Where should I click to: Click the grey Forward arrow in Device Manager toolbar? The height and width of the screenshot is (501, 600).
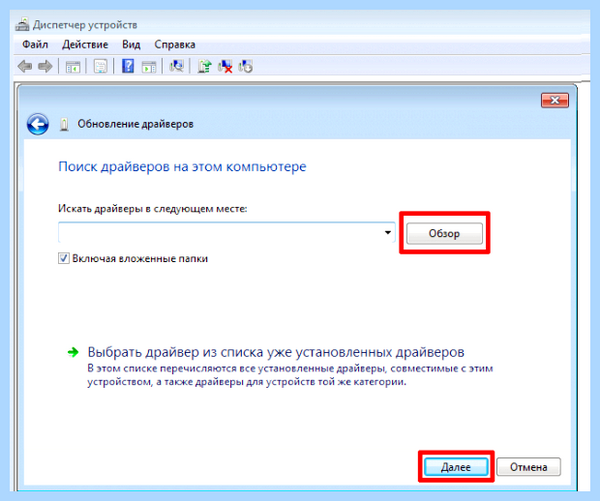pos(45,67)
